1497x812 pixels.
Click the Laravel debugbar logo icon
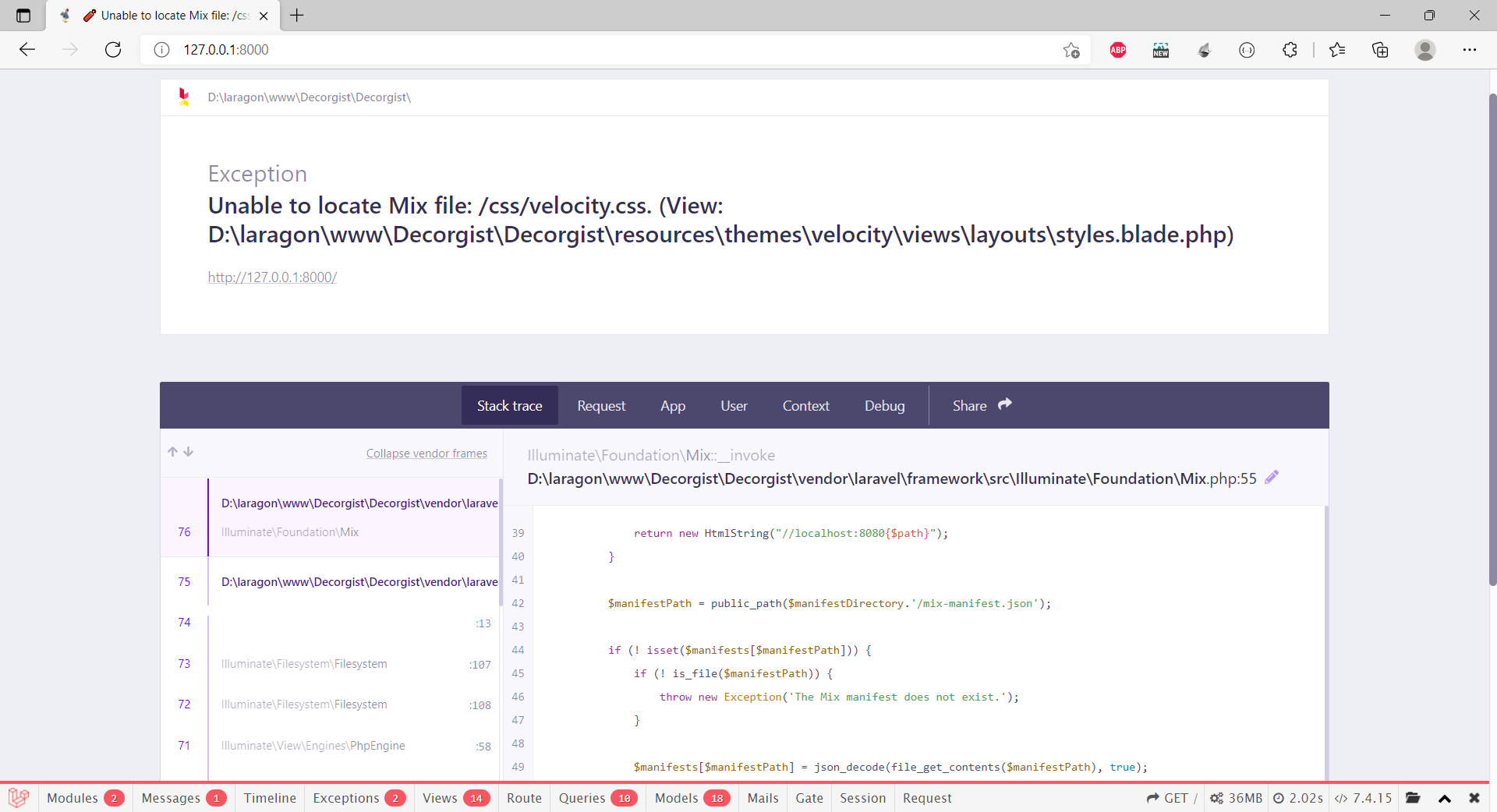coord(19,797)
